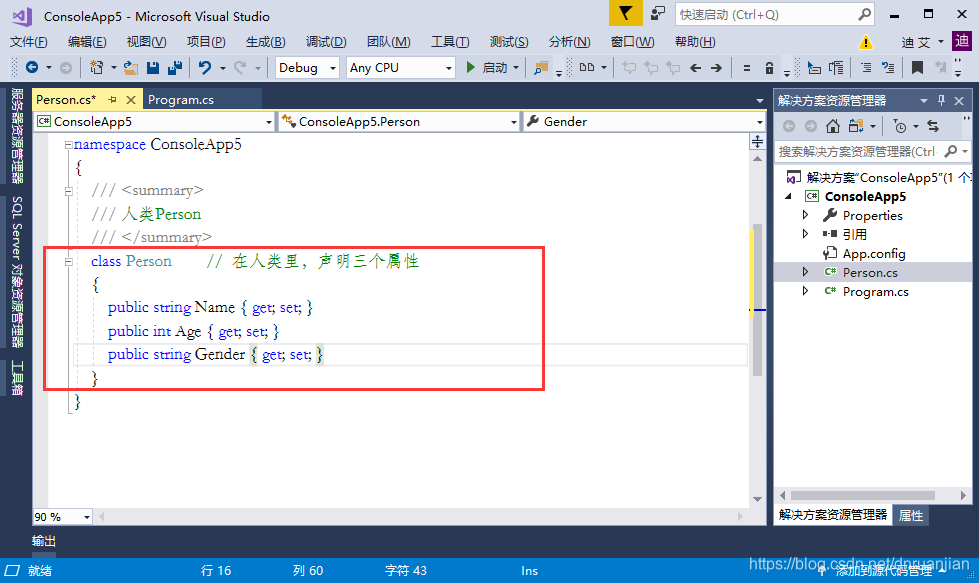This screenshot has height=583, width=979.
Task: Click the right-arrow navigate icon beside the lock
Action: point(717,68)
